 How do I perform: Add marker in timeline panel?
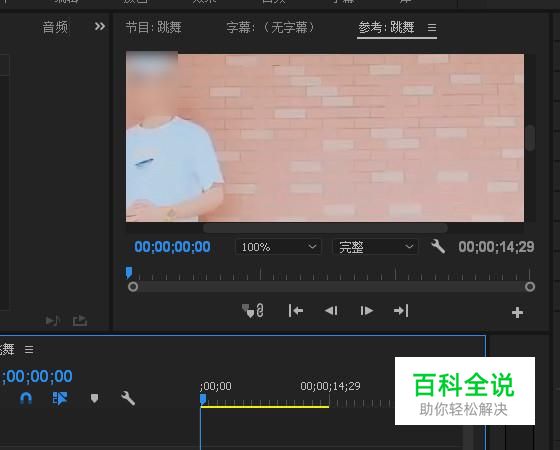point(94,398)
